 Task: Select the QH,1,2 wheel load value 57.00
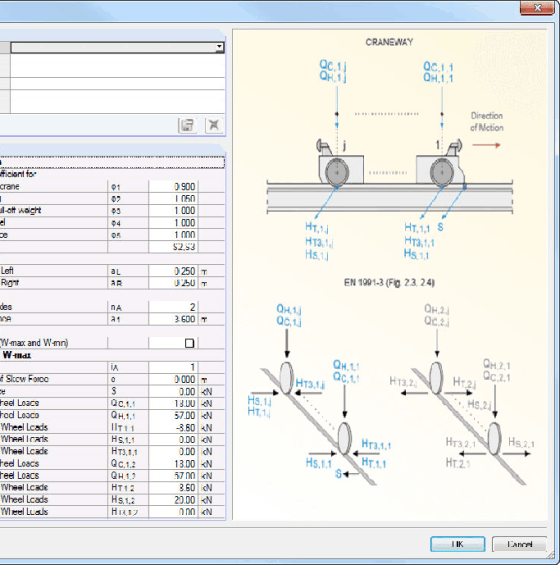tap(173, 476)
